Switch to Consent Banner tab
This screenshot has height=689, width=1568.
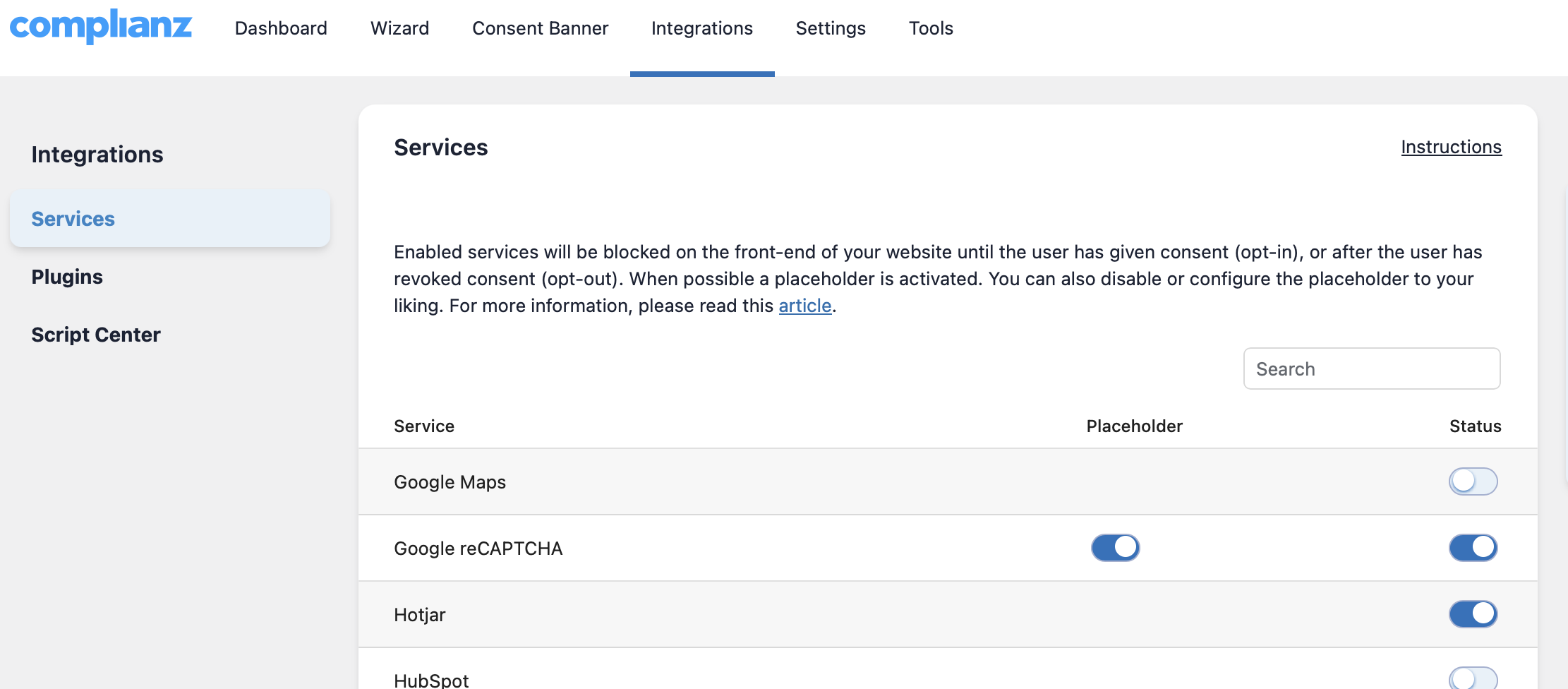pyautogui.click(x=540, y=28)
